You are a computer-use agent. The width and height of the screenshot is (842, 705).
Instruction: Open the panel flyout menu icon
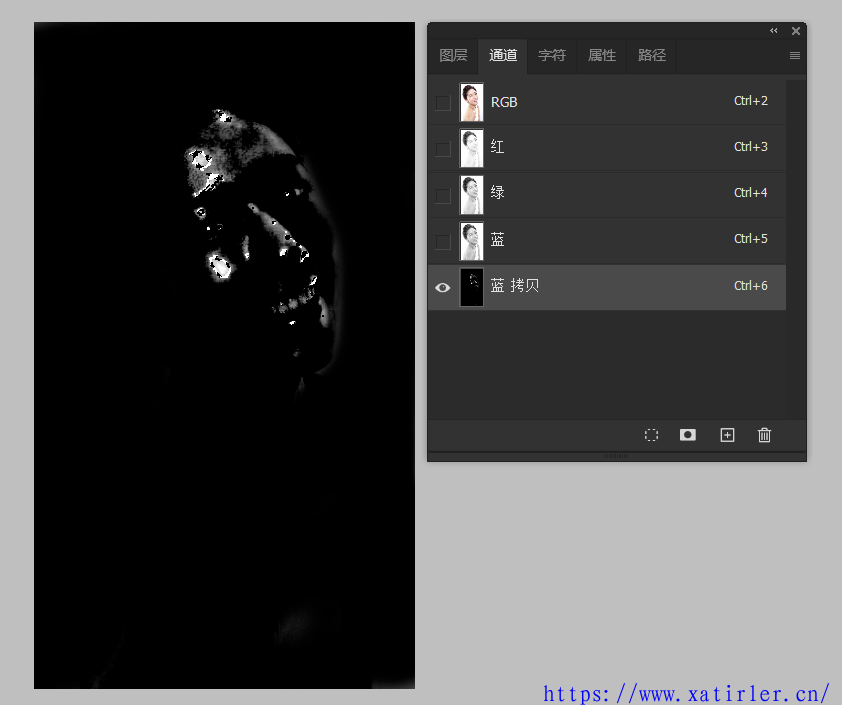pyautogui.click(x=795, y=55)
